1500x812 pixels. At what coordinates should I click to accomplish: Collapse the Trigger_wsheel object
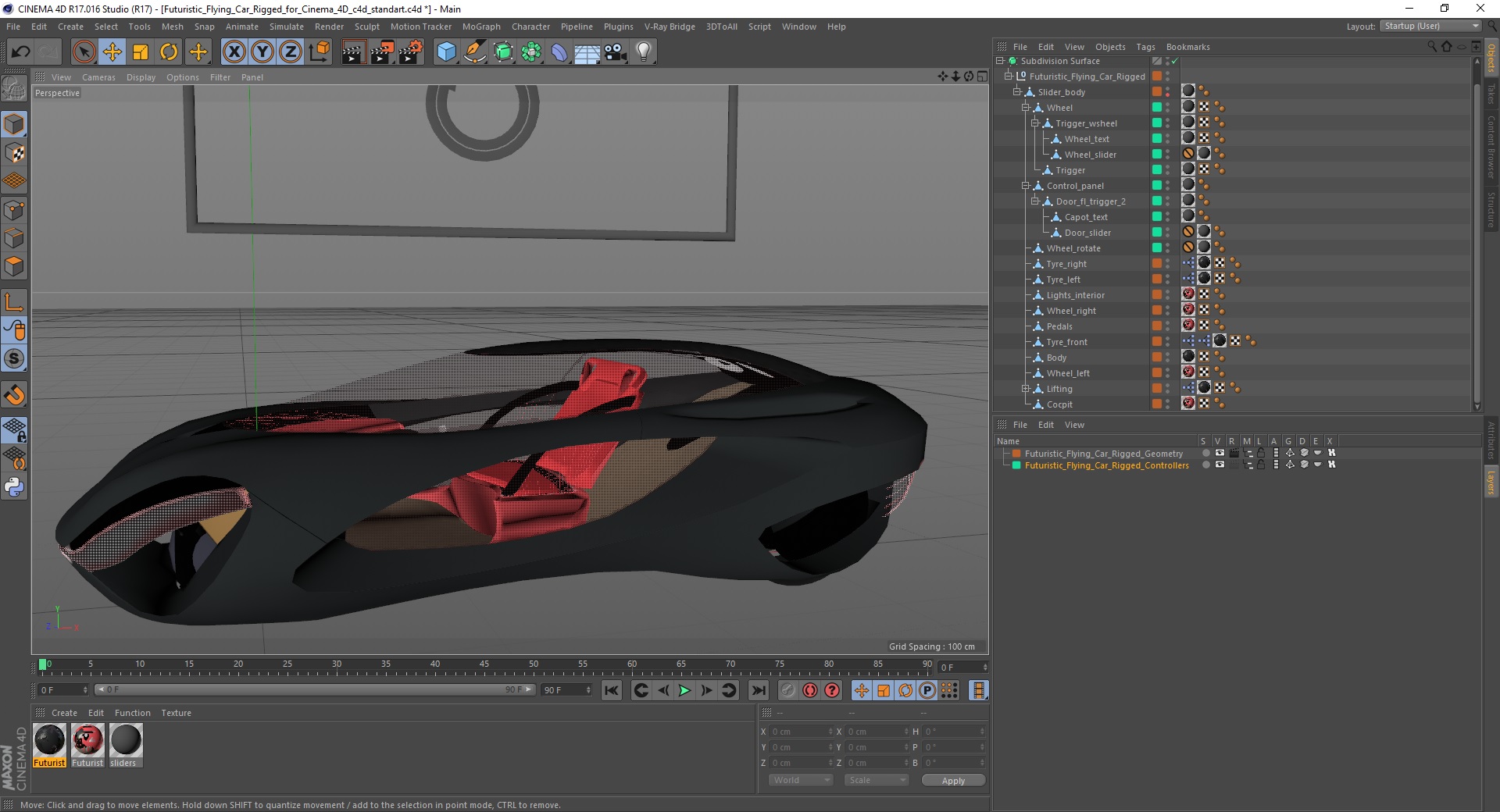[1034, 123]
